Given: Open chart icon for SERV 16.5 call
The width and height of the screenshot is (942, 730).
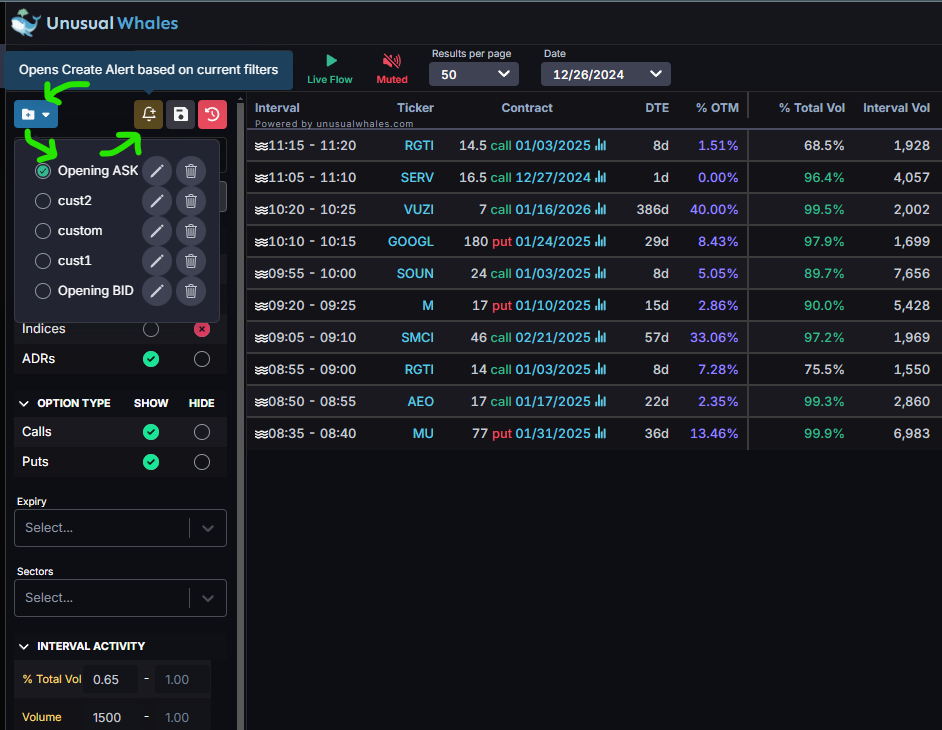Looking at the screenshot, I should (x=601, y=177).
